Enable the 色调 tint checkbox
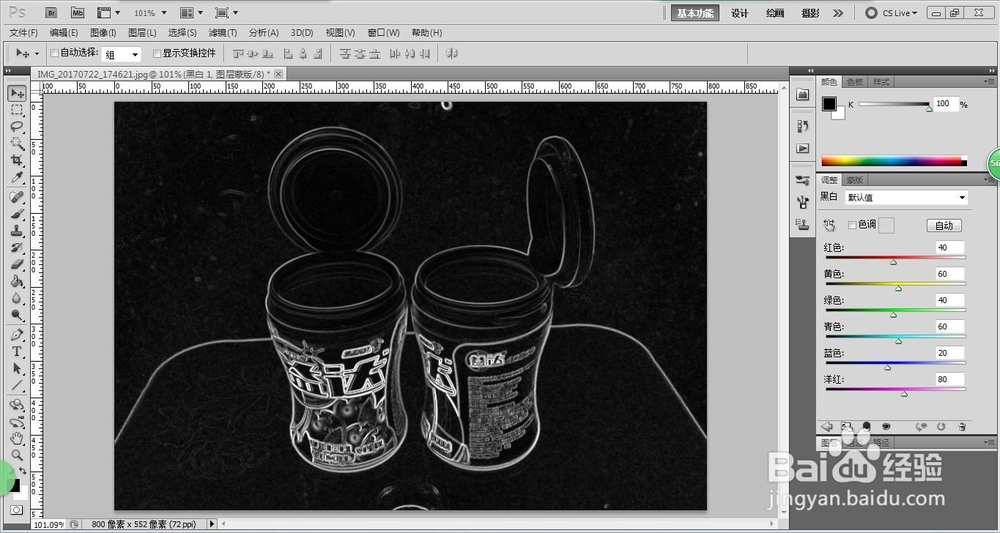The width and height of the screenshot is (1000, 533). pos(852,224)
